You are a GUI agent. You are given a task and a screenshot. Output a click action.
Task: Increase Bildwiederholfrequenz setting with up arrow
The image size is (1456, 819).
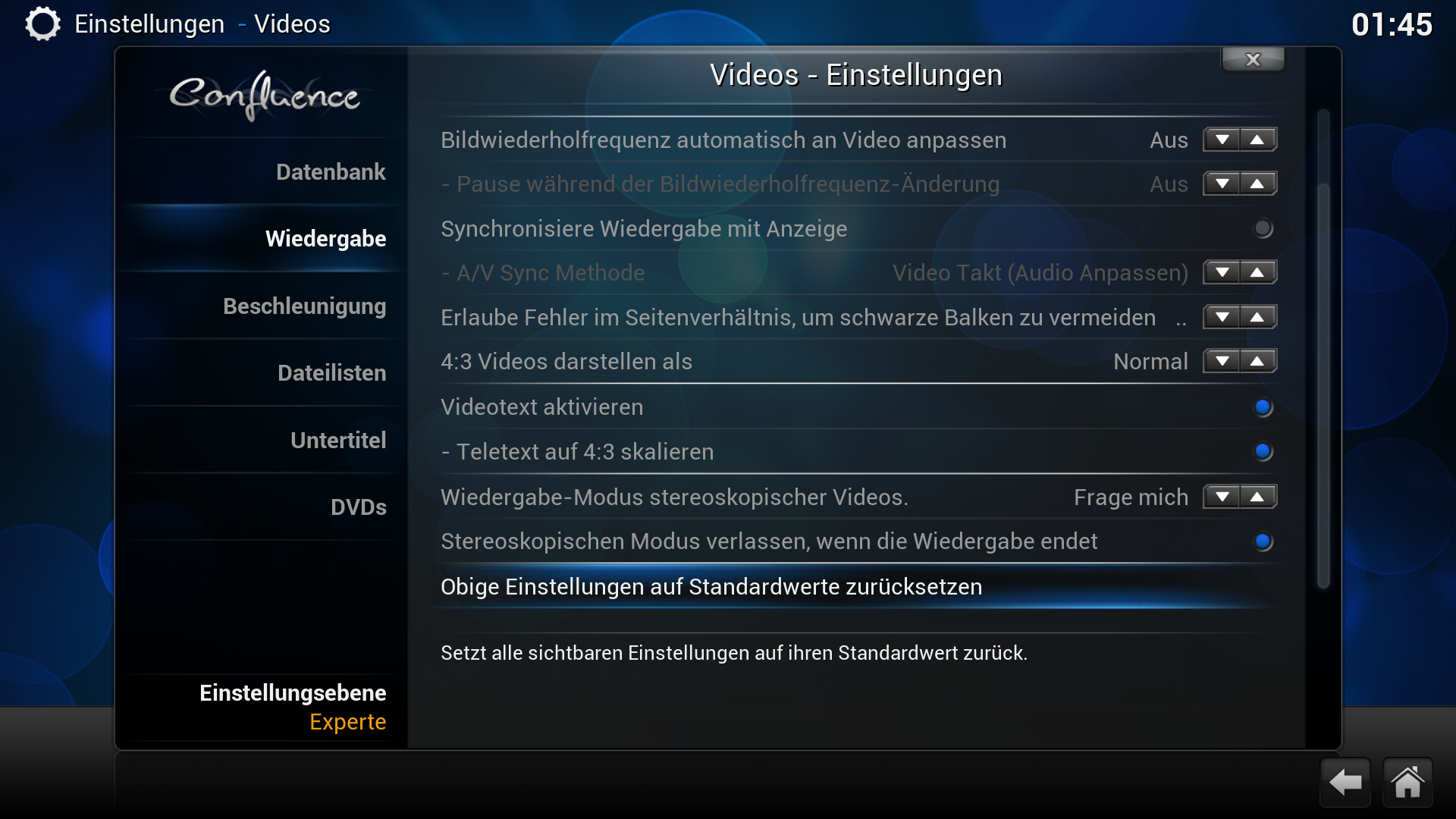tap(1258, 140)
